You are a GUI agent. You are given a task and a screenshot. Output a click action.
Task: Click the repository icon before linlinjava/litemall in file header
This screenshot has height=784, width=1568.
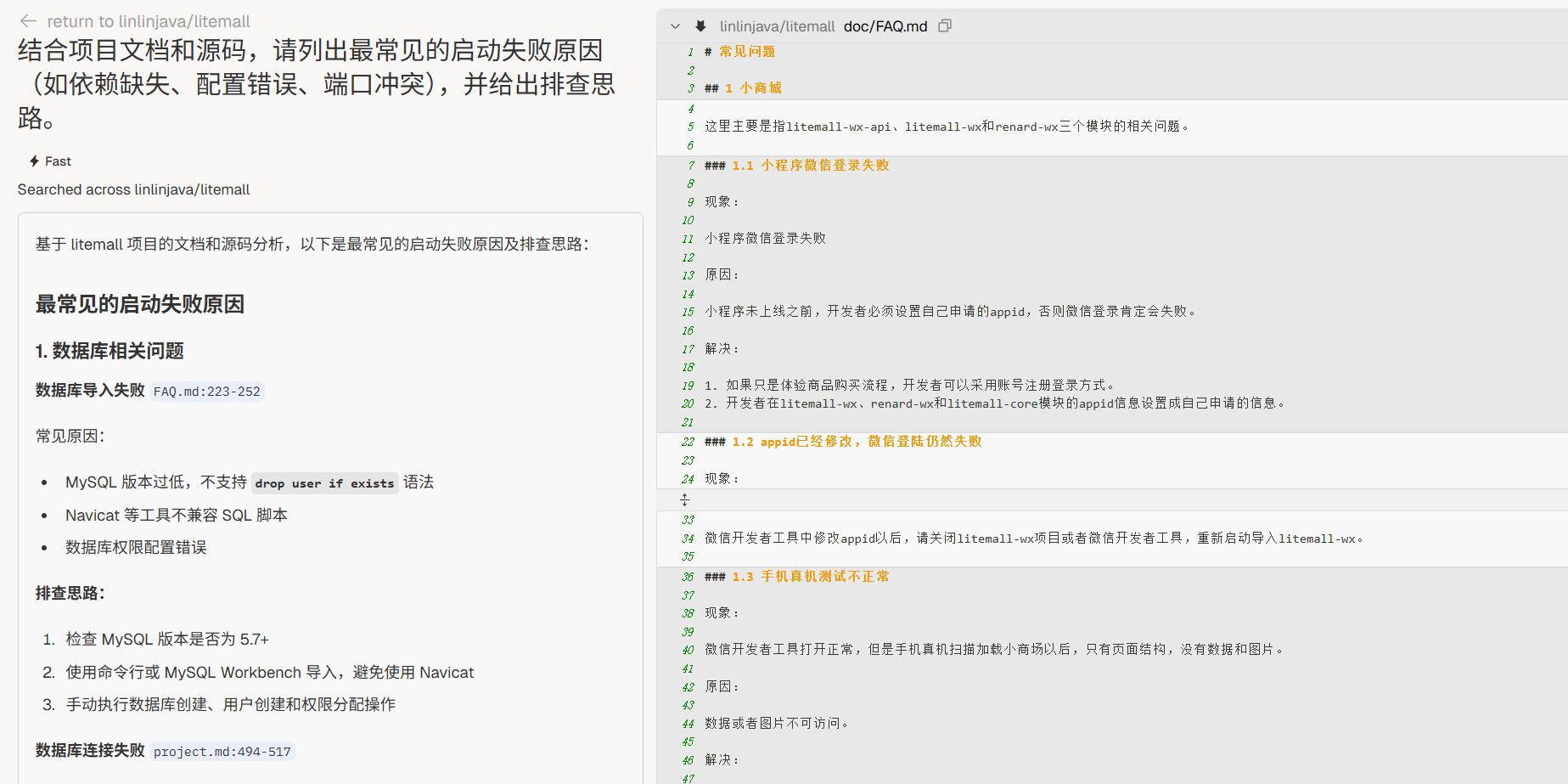[x=700, y=26]
